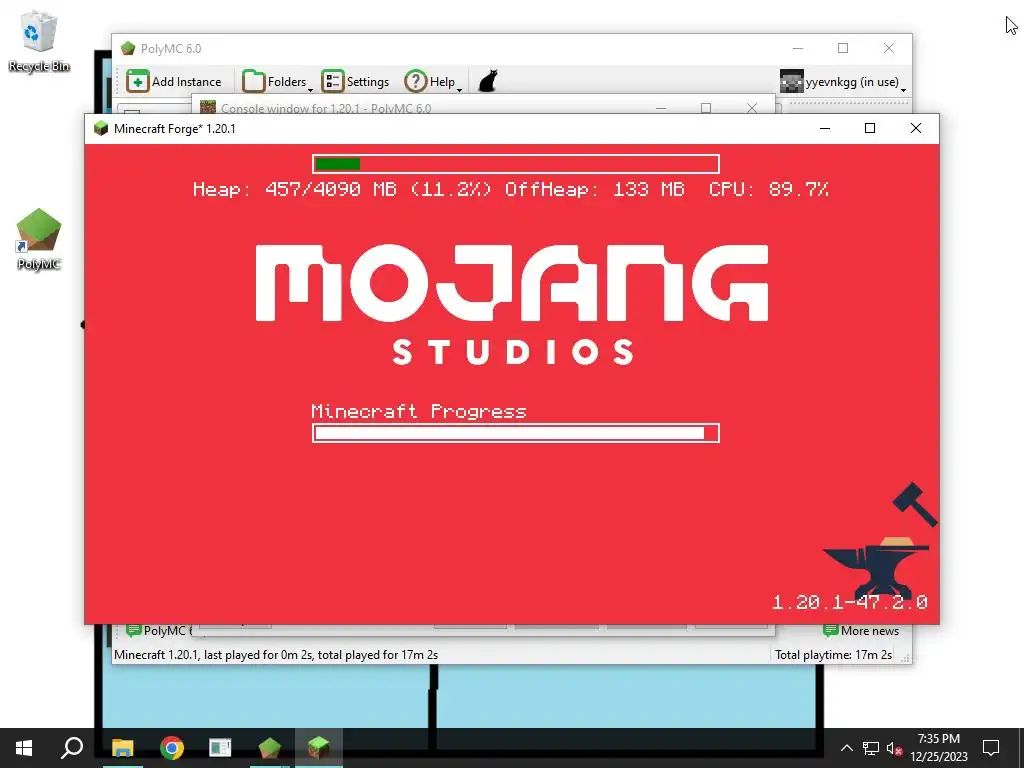Click 'Total playtime: 17m 2s' in status bar
Image resolution: width=1024 pixels, height=768 pixels.
tap(833, 654)
